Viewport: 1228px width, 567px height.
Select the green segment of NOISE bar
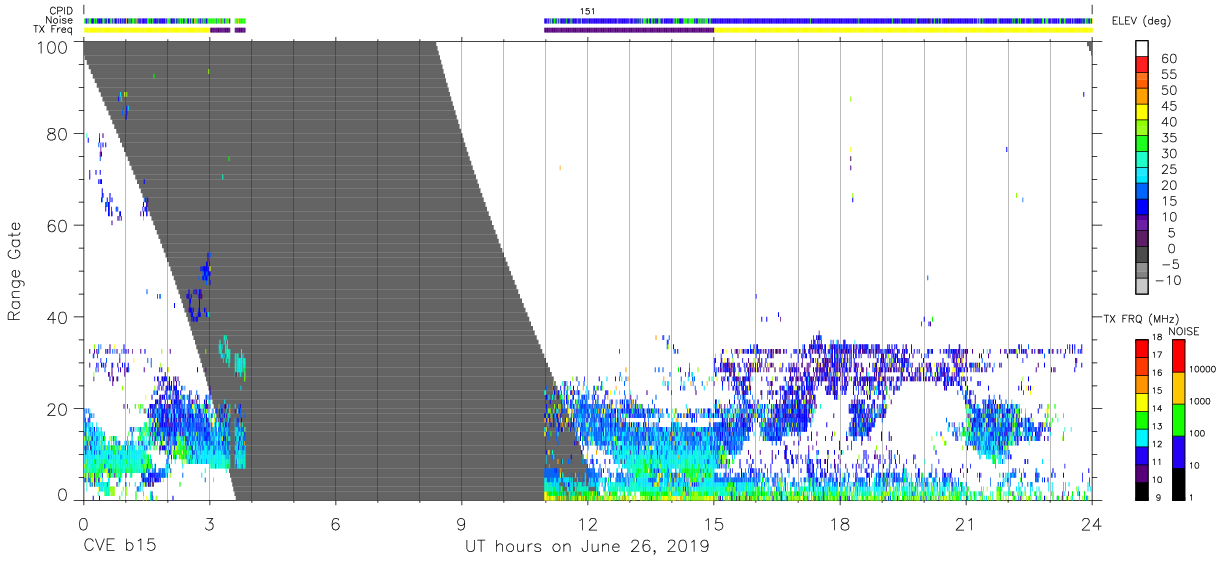pyautogui.click(x=1179, y=419)
